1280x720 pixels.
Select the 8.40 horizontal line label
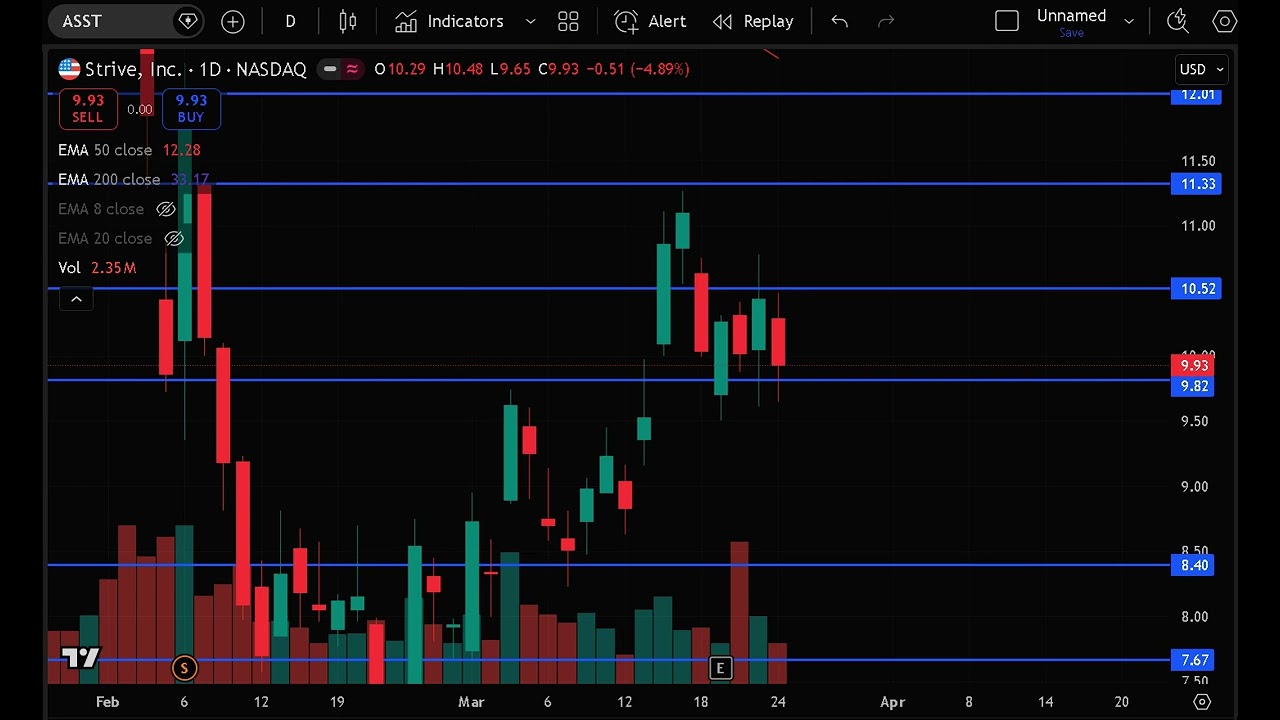[1195, 565]
